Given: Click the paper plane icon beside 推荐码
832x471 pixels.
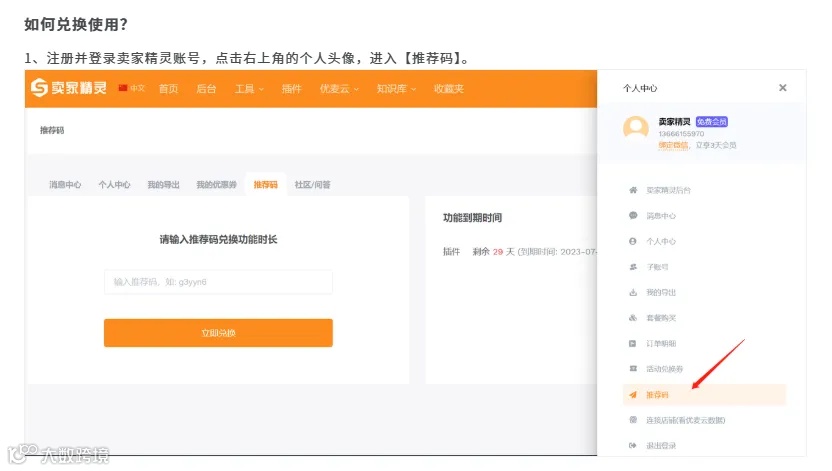Looking at the screenshot, I should tap(633, 395).
